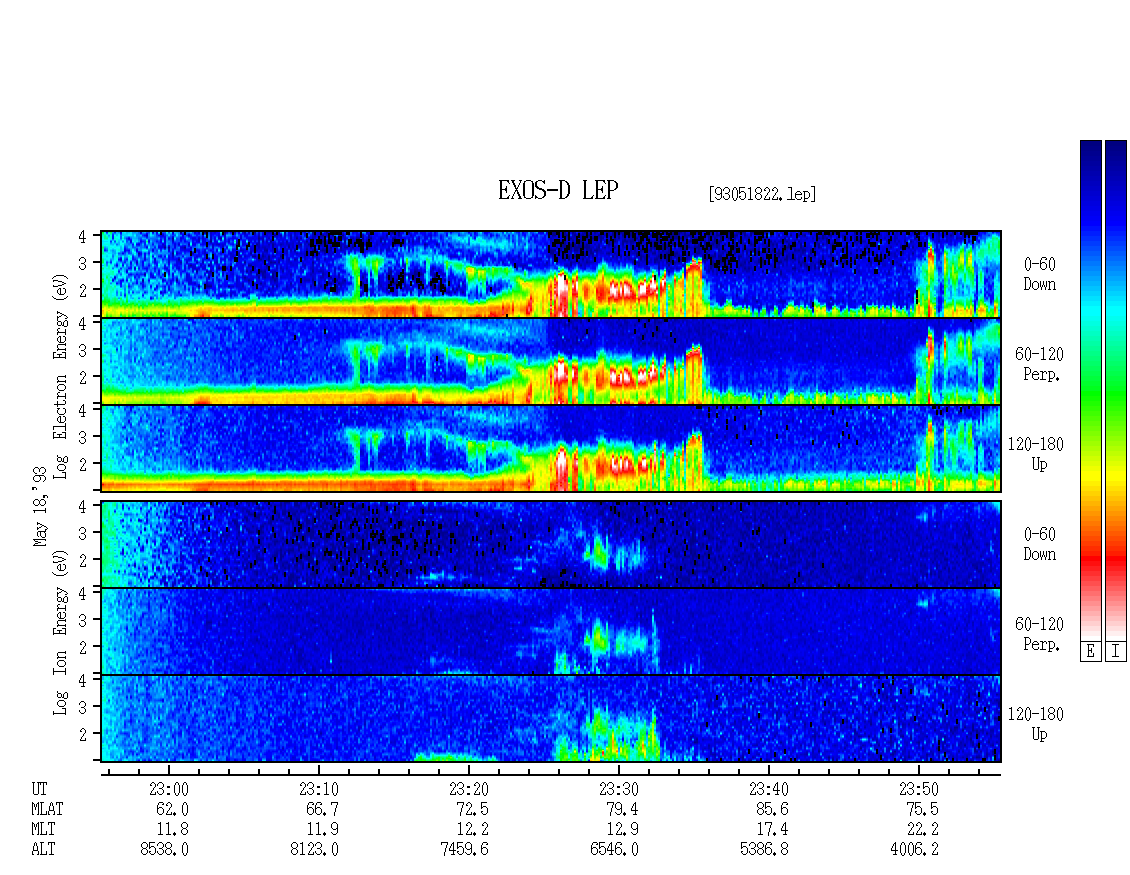Image resolution: width=1130 pixels, height=875 pixels.
Task: Click the ion 120-180 Up spectrogram panel
Action: click(551, 719)
